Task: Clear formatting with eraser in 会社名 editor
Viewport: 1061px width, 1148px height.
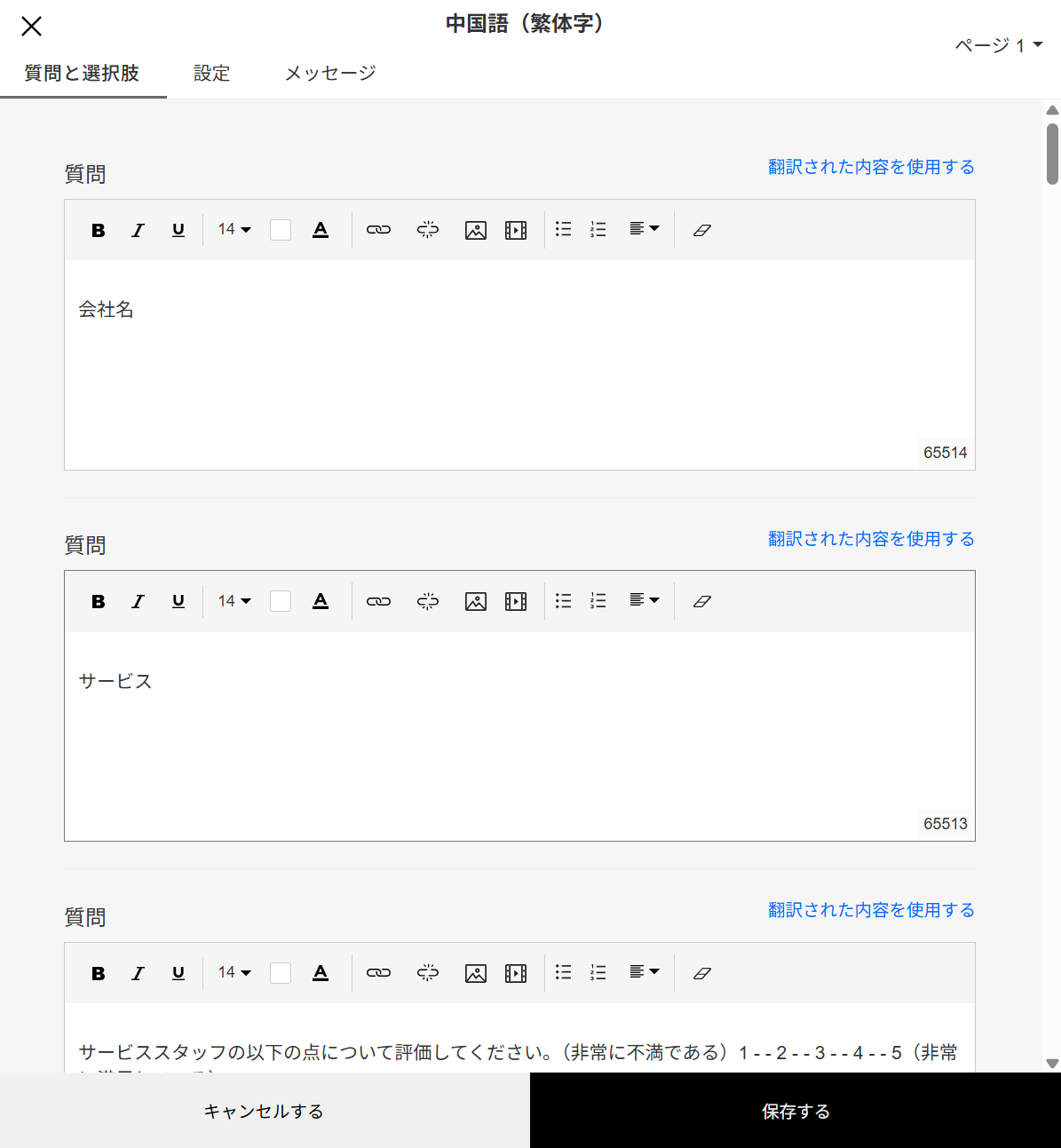Action: click(701, 230)
